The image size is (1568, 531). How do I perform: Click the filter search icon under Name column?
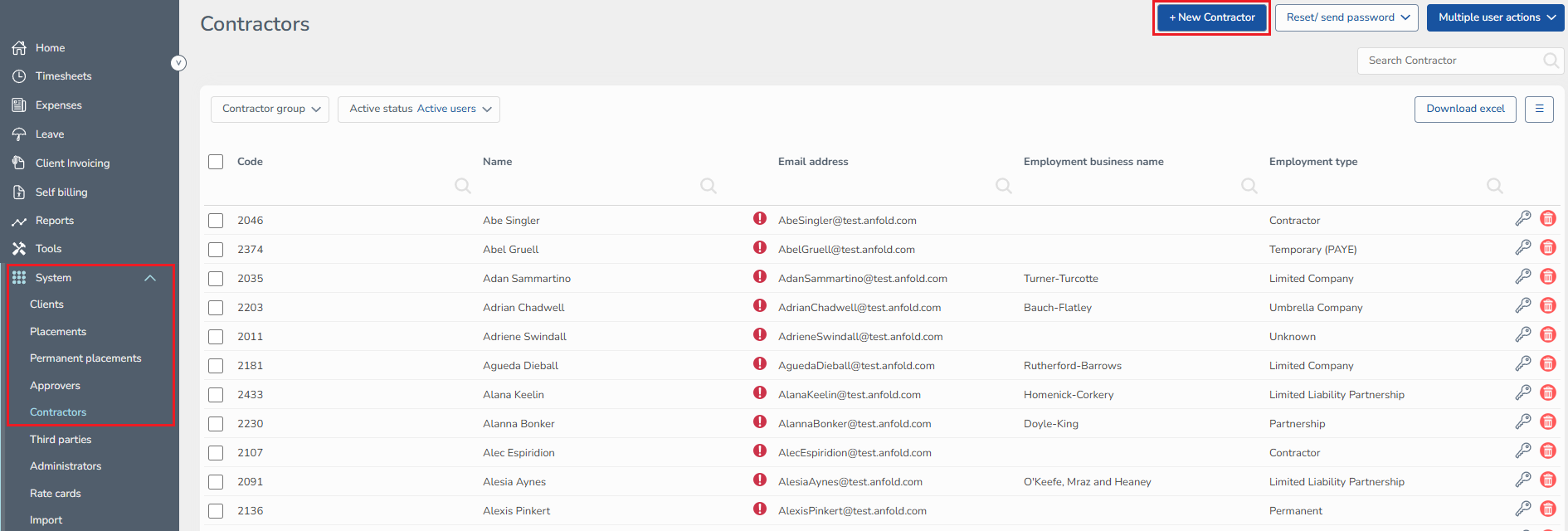pos(709,186)
